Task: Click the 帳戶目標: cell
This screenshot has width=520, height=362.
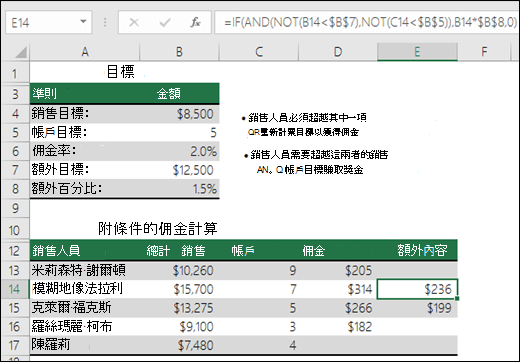Action: coord(85,132)
